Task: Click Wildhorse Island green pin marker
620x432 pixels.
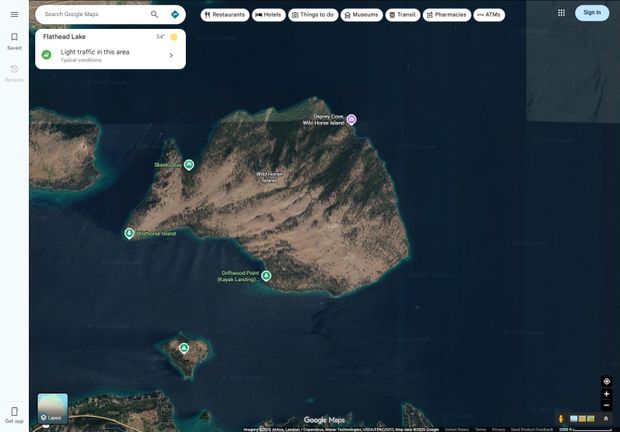Action: (129, 233)
